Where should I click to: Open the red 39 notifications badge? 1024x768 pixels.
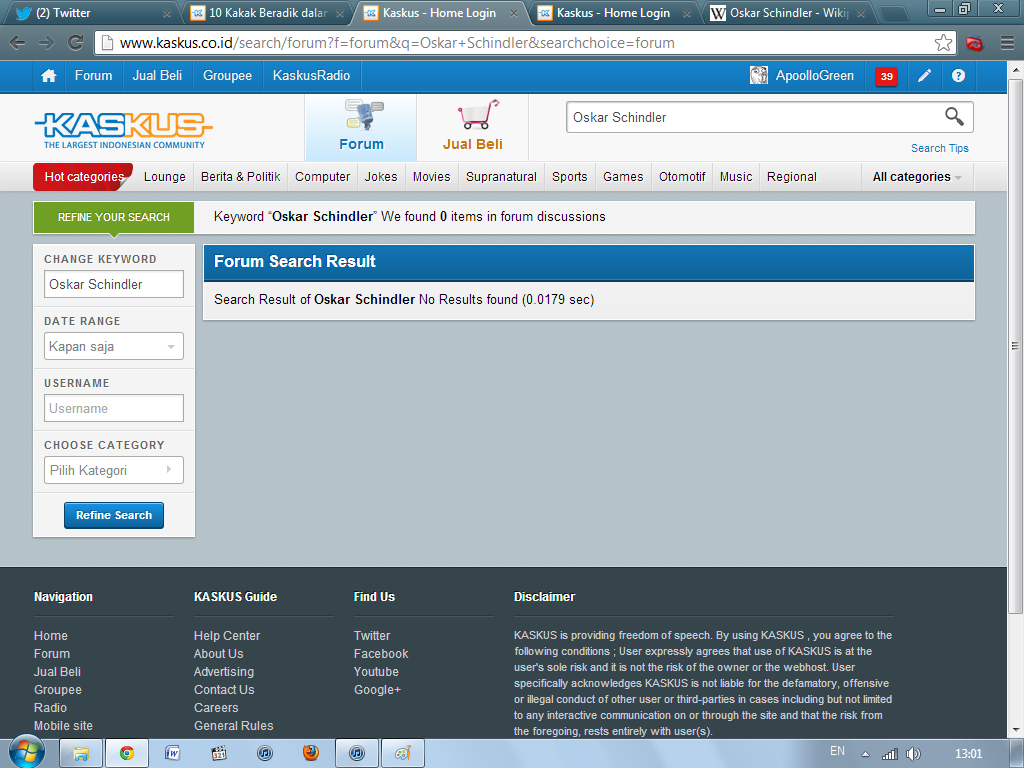[x=886, y=76]
